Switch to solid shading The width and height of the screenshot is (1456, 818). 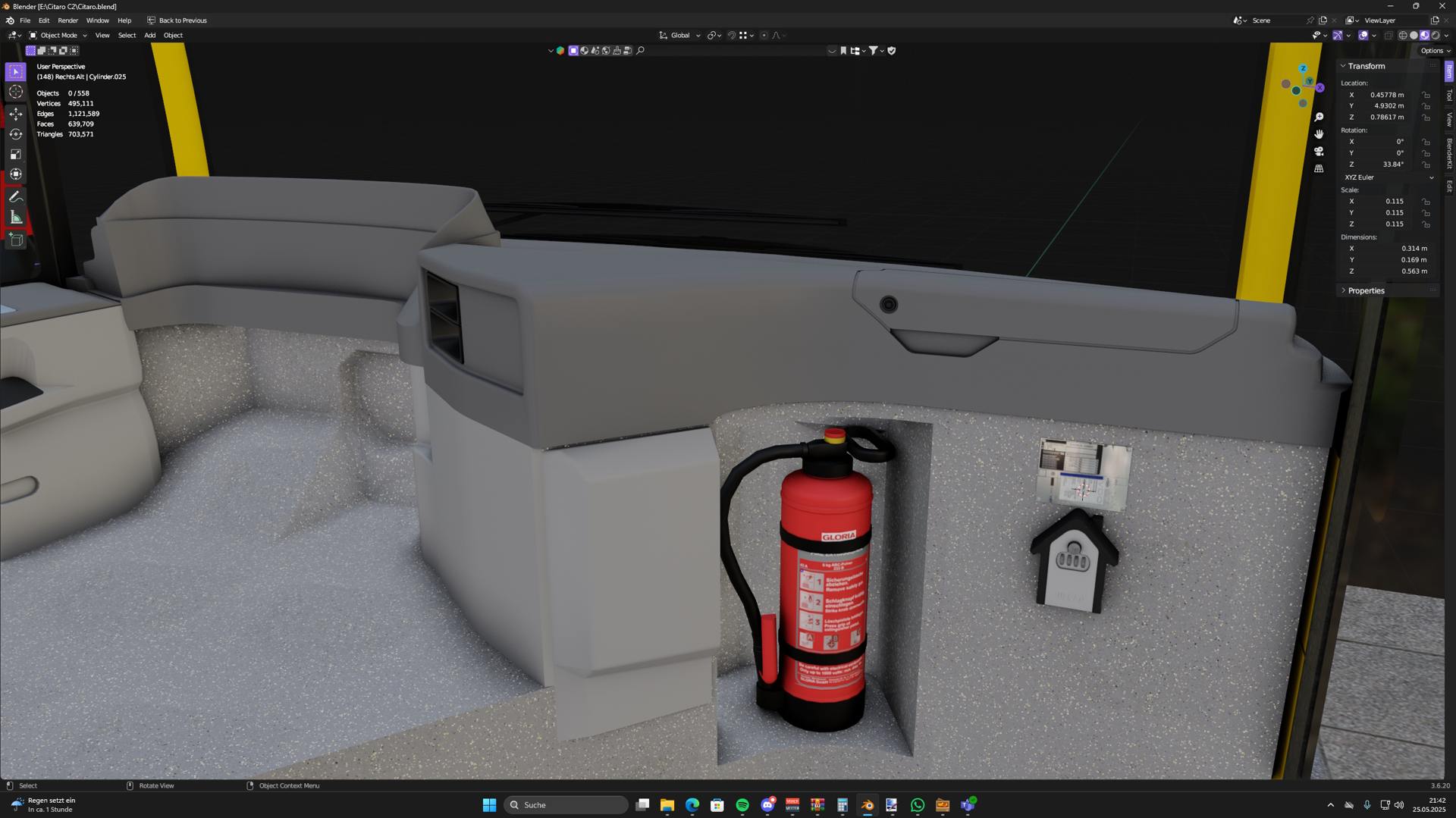(x=1414, y=36)
